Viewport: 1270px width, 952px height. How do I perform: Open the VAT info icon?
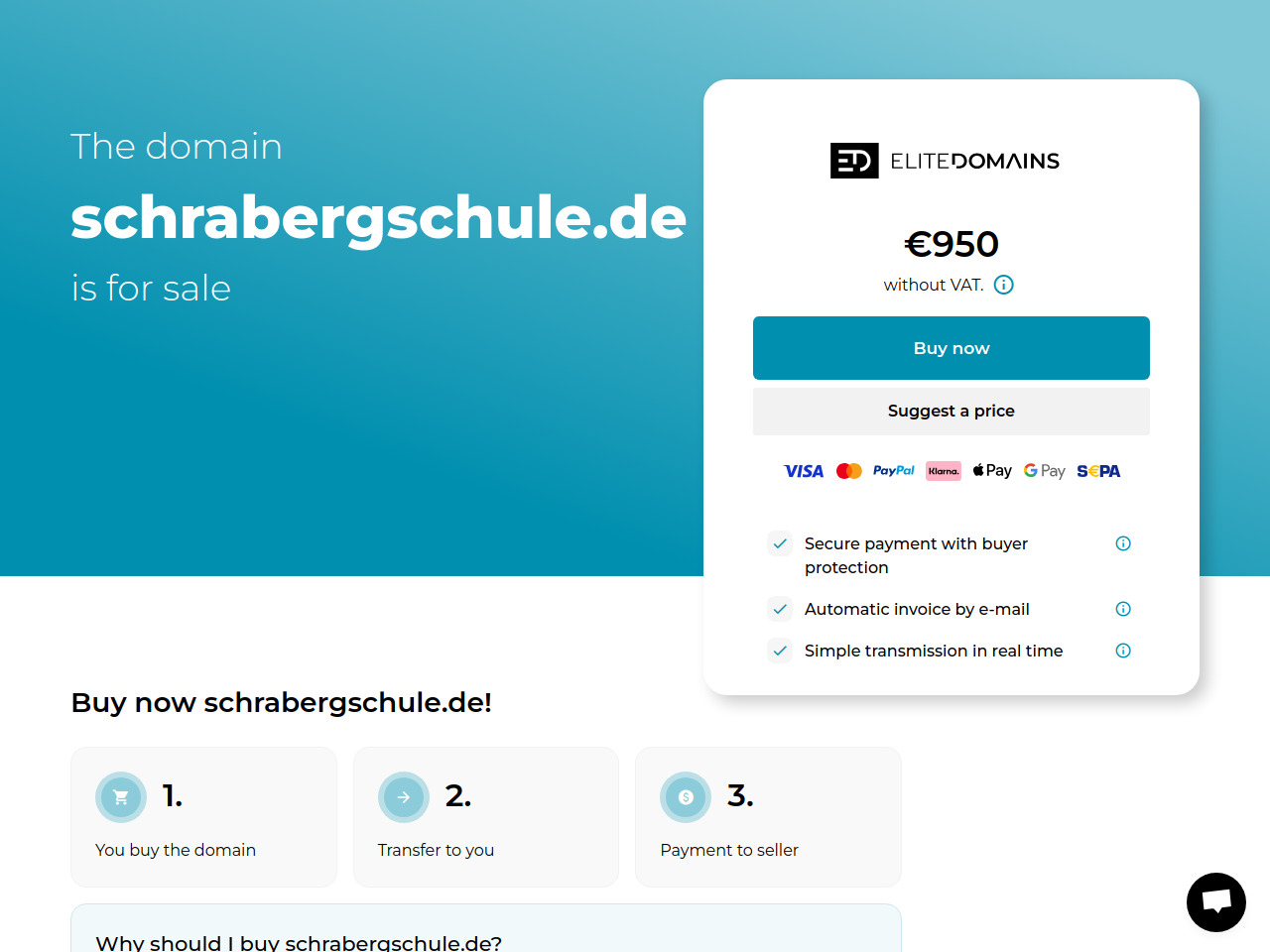click(x=1004, y=285)
